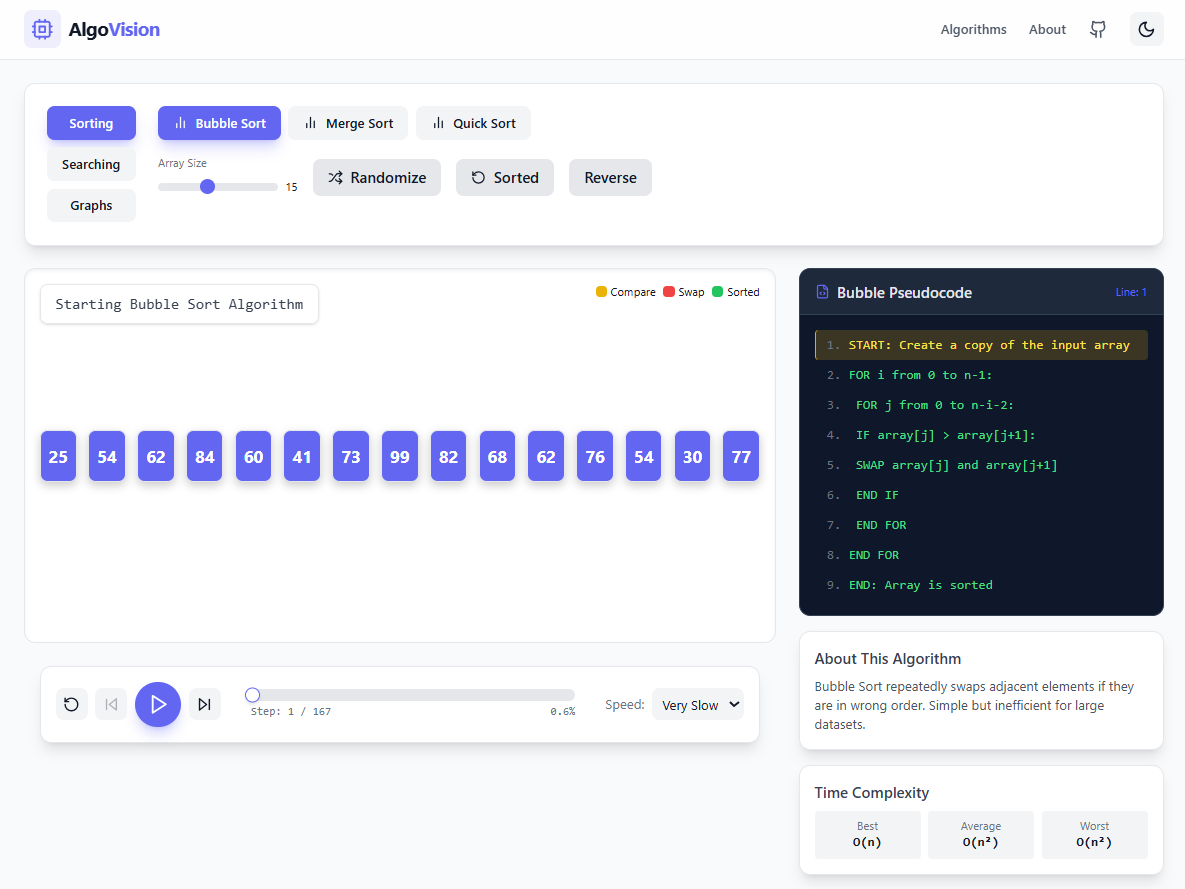Screen dimensions: 1185x889
Task: Click the array element 77
Action: [x=741, y=457]
